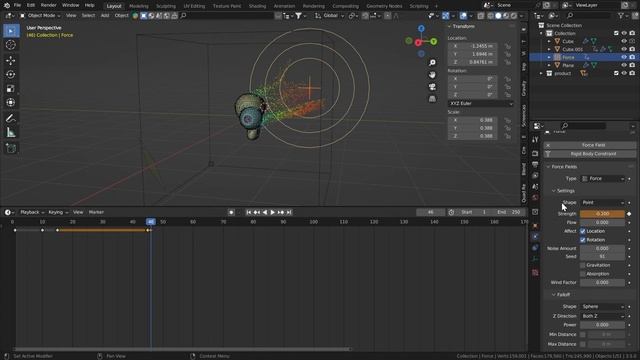The height and width of the screenshot is (360, 640).
Task: Click the Y axis on navigation gizmo
Action: (433, 41)
